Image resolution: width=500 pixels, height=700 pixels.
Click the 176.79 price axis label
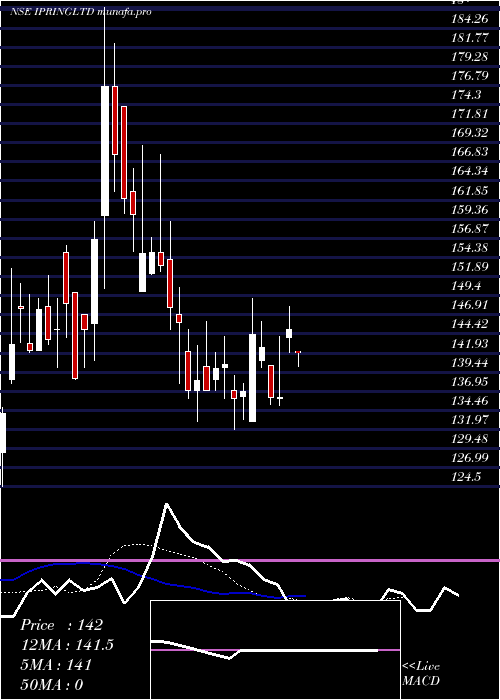pos(470,76)
